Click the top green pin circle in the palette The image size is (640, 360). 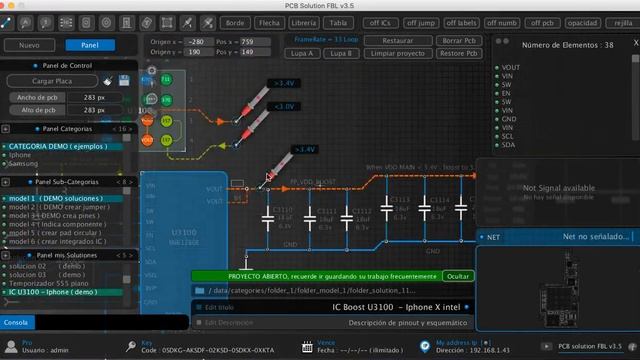166,79
